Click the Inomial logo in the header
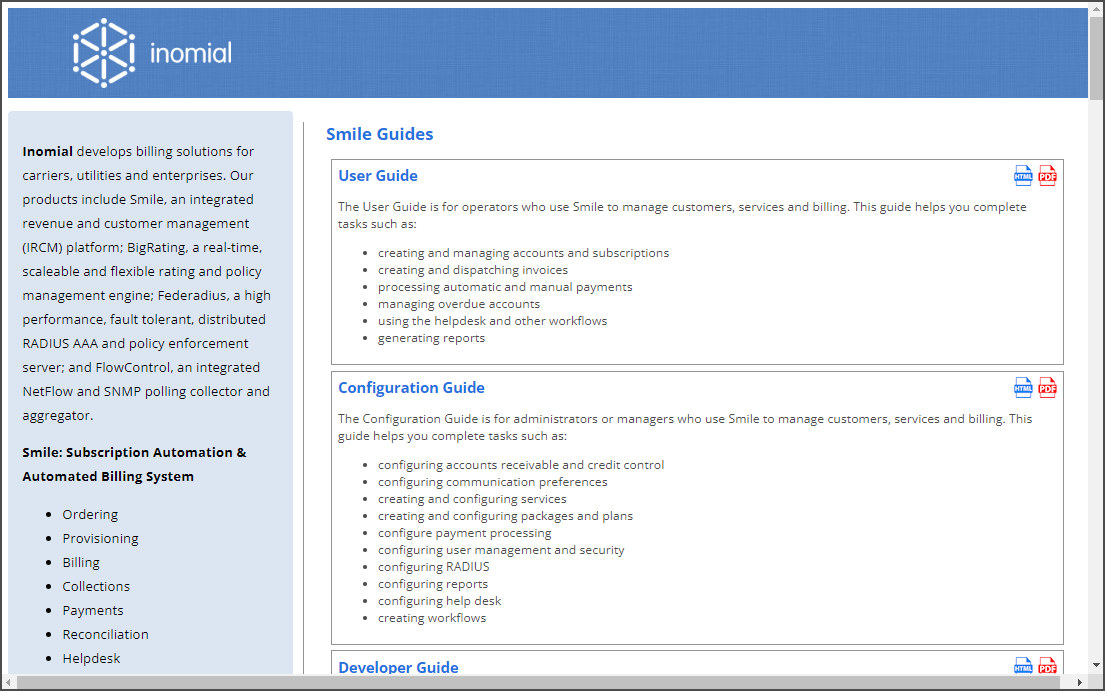Image resolution: width=1105 pixels, height=691 pixels. pos(152,53)
